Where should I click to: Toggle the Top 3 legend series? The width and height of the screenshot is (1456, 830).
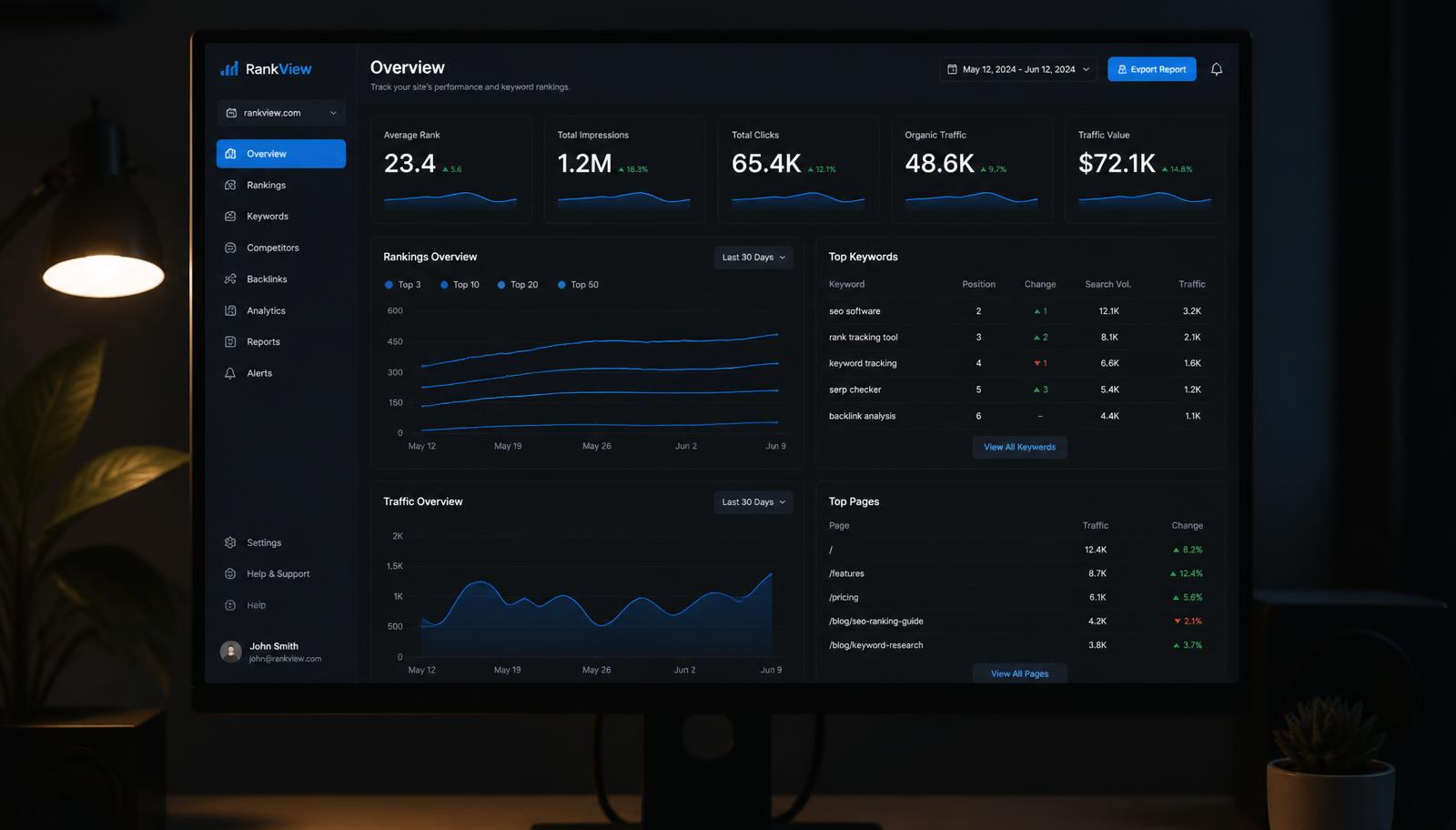pyautogui.click(x=402, y=285)
